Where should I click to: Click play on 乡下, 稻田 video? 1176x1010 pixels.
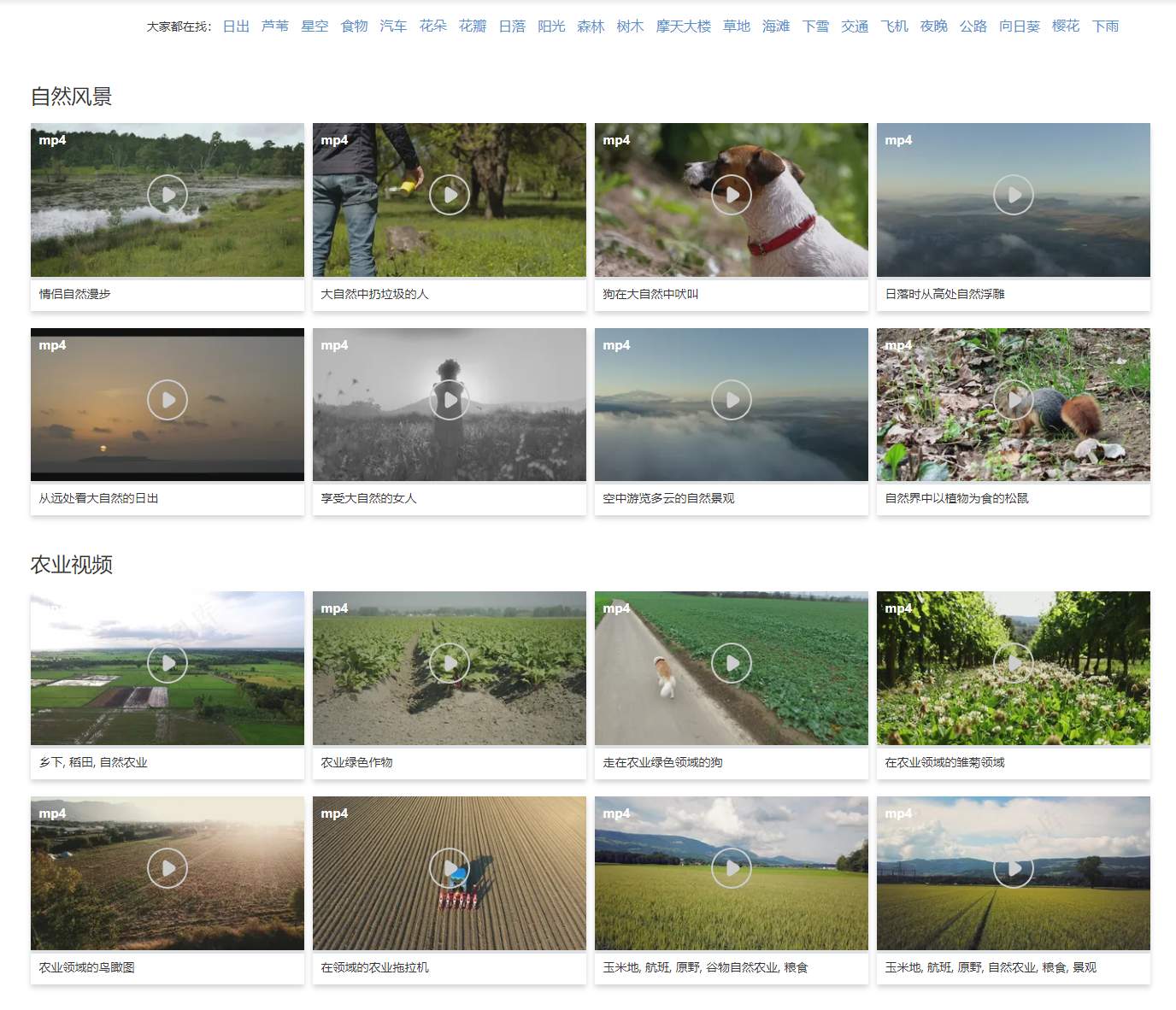click(x=168, y=663)
